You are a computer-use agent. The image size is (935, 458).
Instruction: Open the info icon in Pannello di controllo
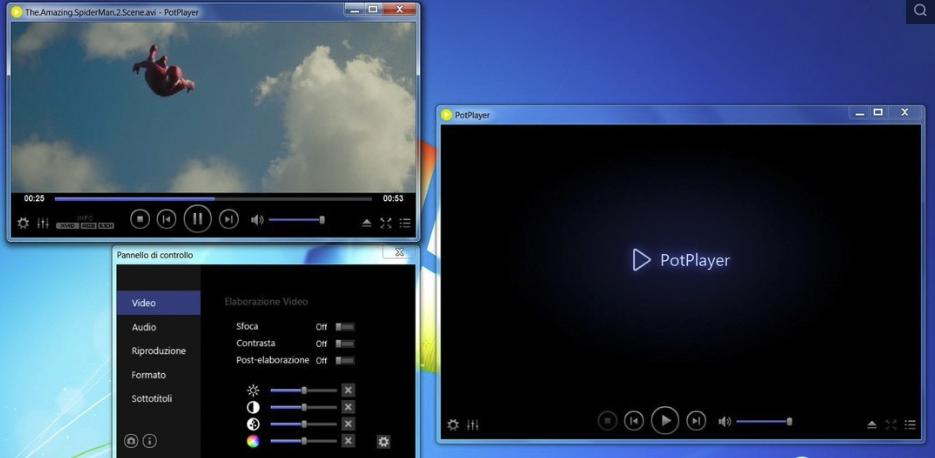[149, 441]
